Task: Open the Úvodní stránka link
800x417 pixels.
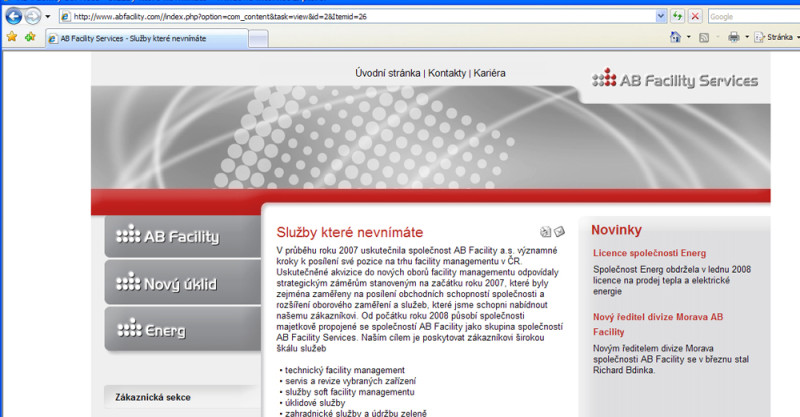Action: (x=388, y=73)
